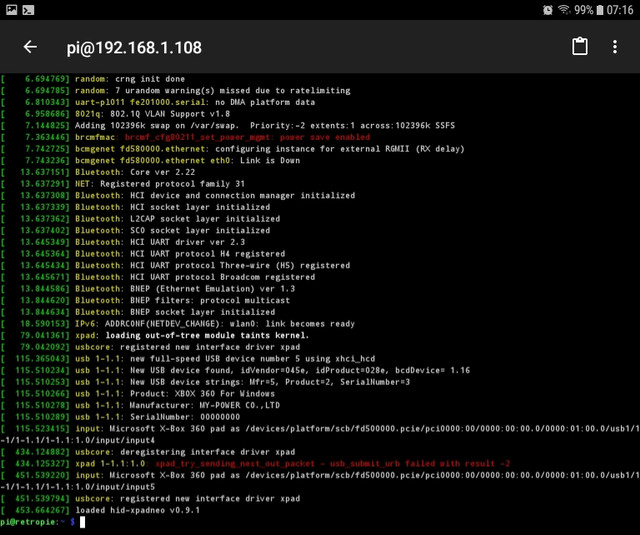Tap the alarm icon in status bar
The image size is (640, 535).
pyautogui.click(x=547, y=10)
